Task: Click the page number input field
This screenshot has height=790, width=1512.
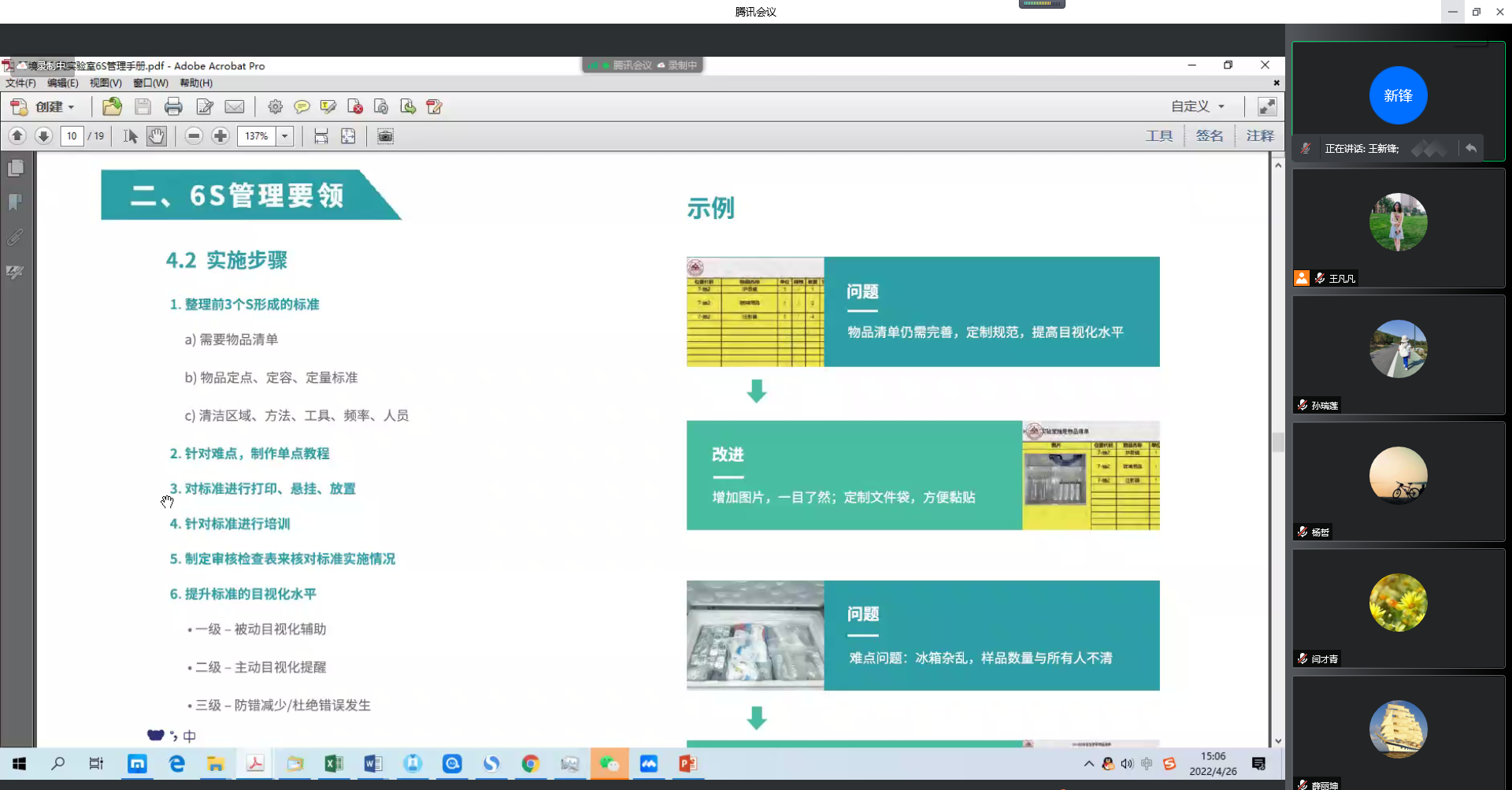Action: point(72,136)
